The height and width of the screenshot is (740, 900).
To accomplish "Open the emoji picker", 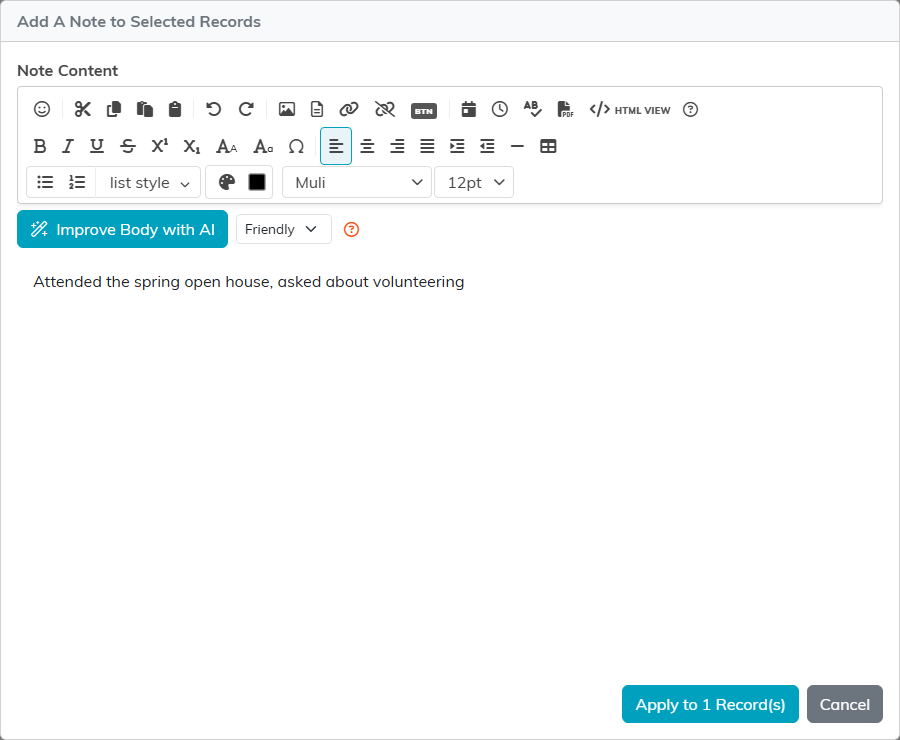I will pos(42,109).
